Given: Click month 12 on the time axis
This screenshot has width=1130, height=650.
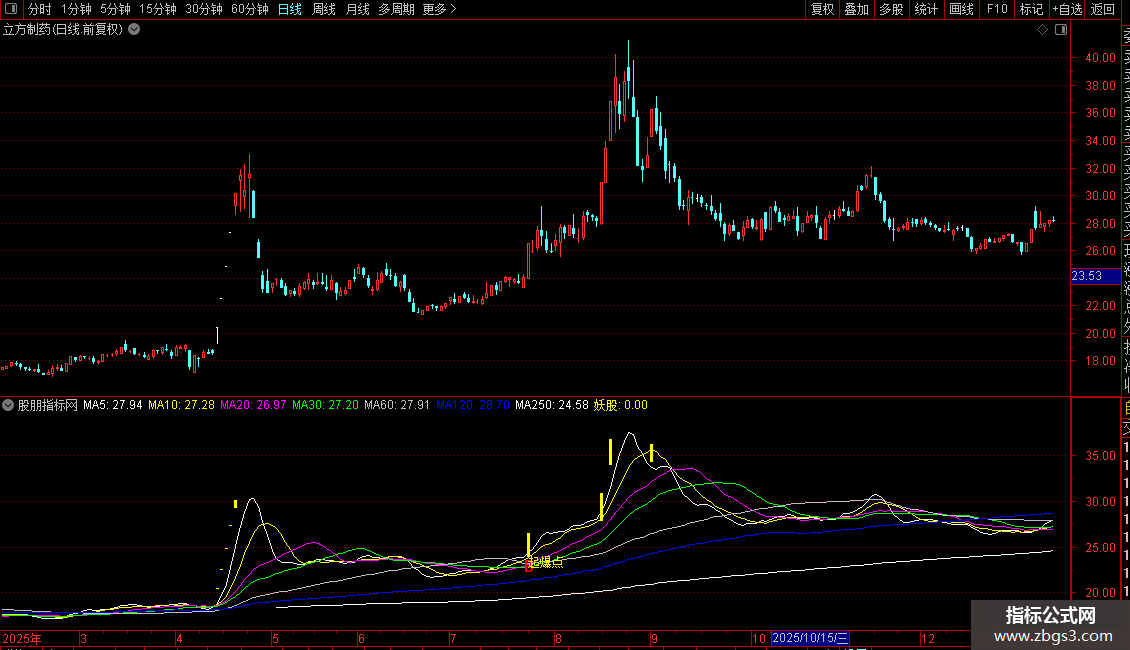Looking at the screenshot, I should tap(927, 638).
